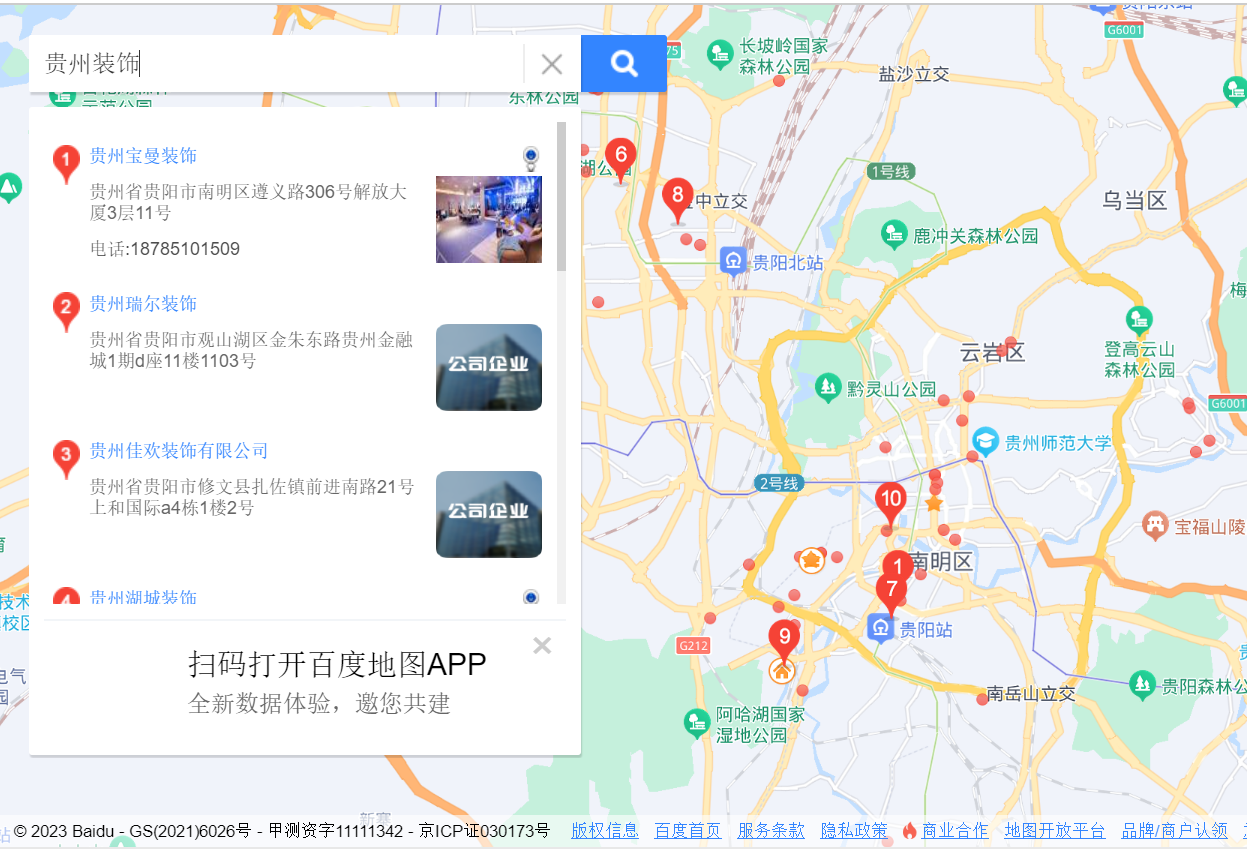Click in the 贵州装饰 search field

(x=280, y=65)
